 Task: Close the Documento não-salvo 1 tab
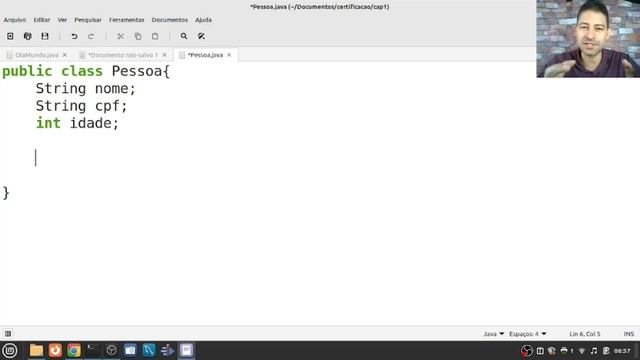(164, 55)
